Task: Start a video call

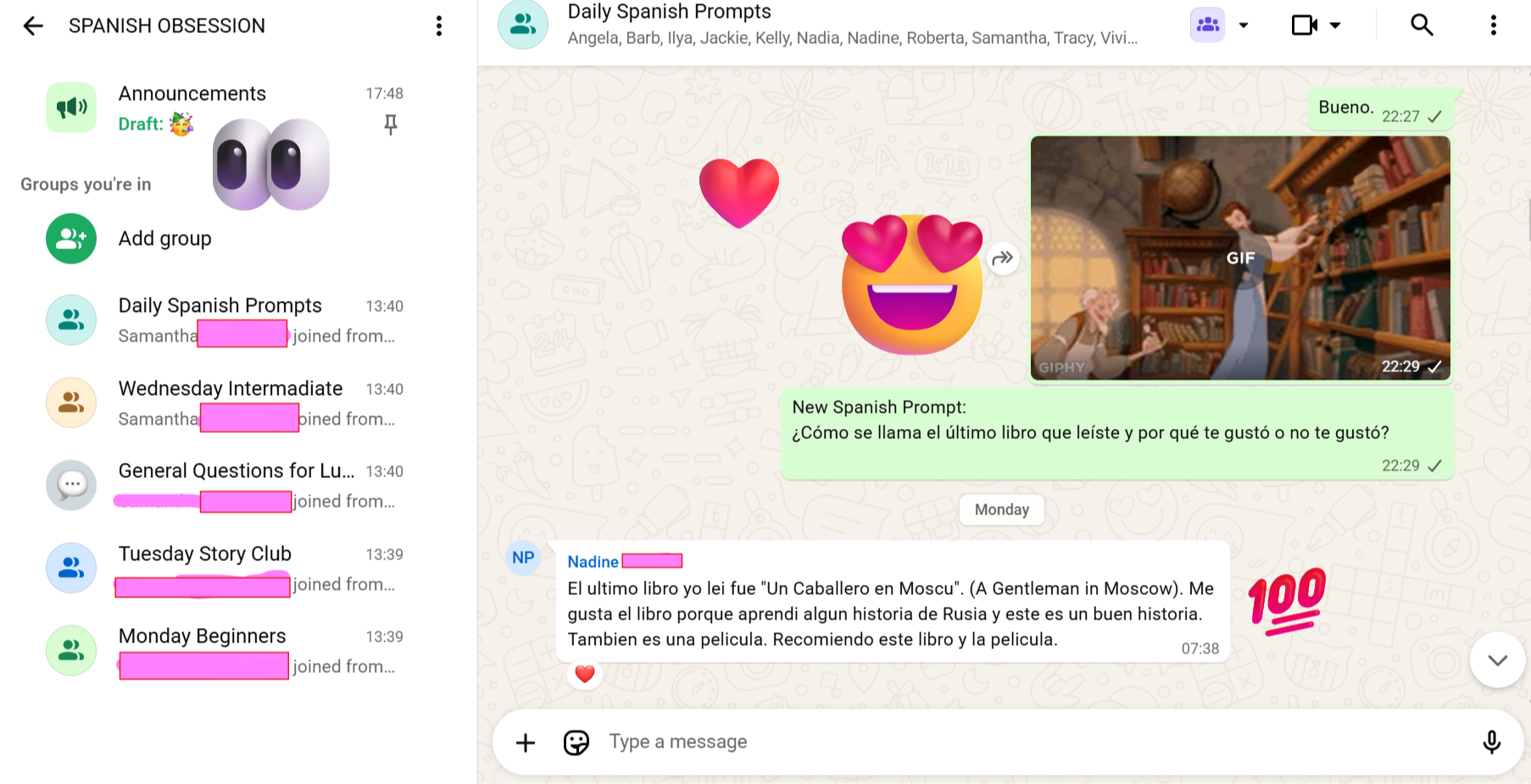Action: coord(1304,25)
